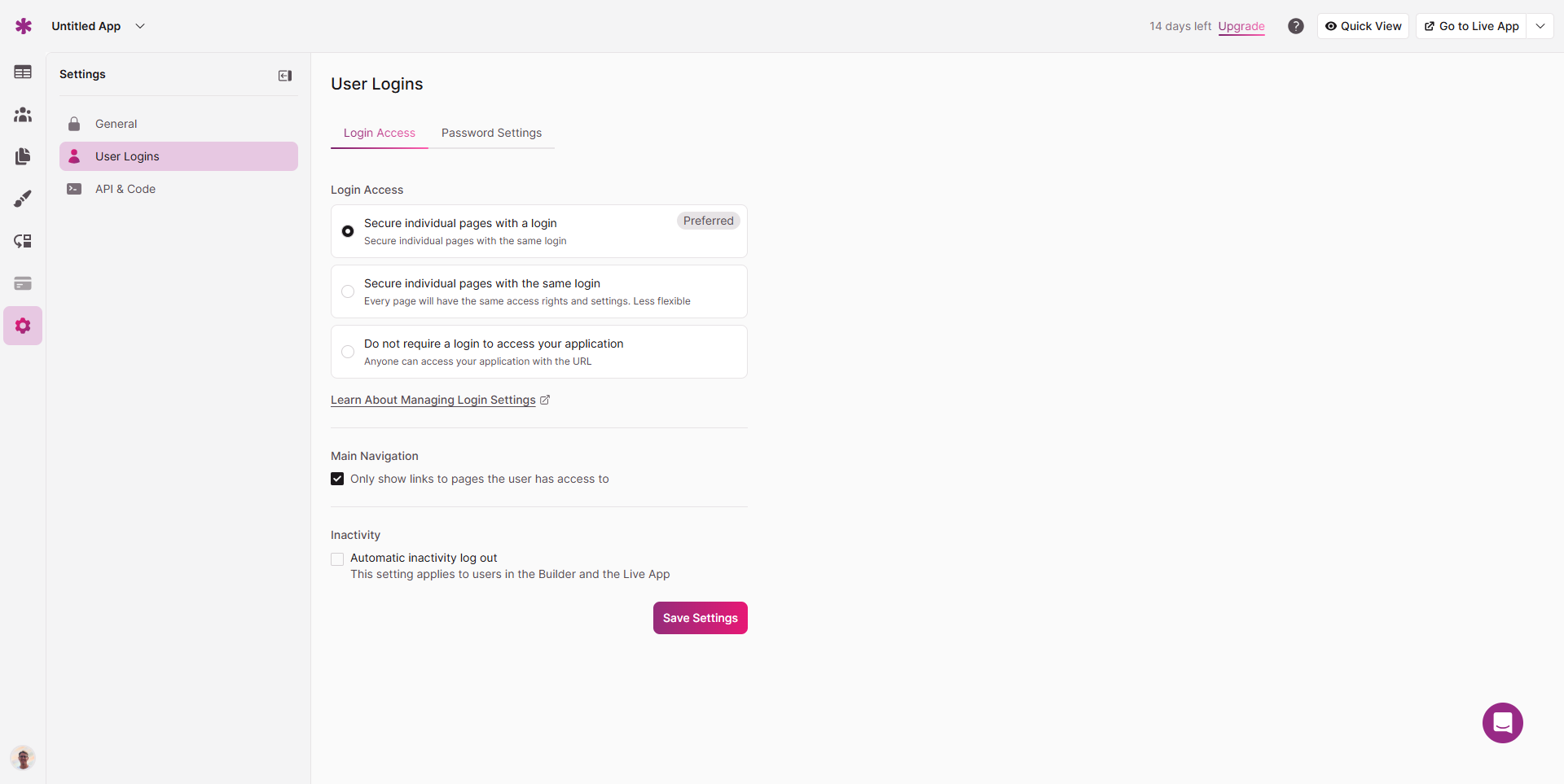Open the data tables icon in sidebar
Image resolution: width=1564 pixels, height=784 pixels.
coord(23,72)
